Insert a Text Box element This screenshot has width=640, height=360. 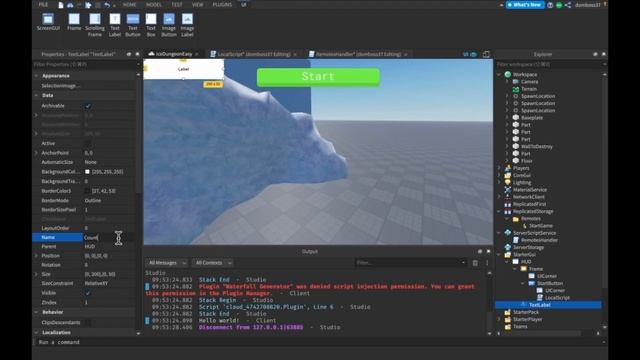151,25
